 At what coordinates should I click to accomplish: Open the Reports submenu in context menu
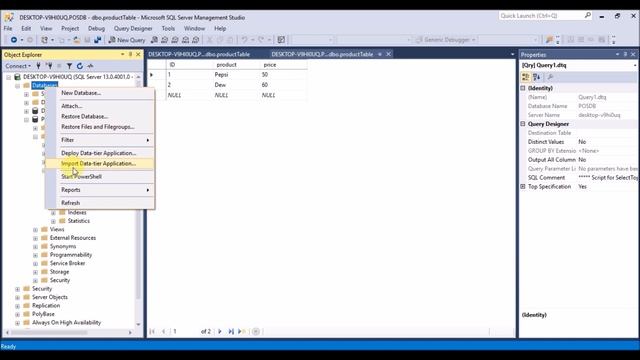point(100,190)
